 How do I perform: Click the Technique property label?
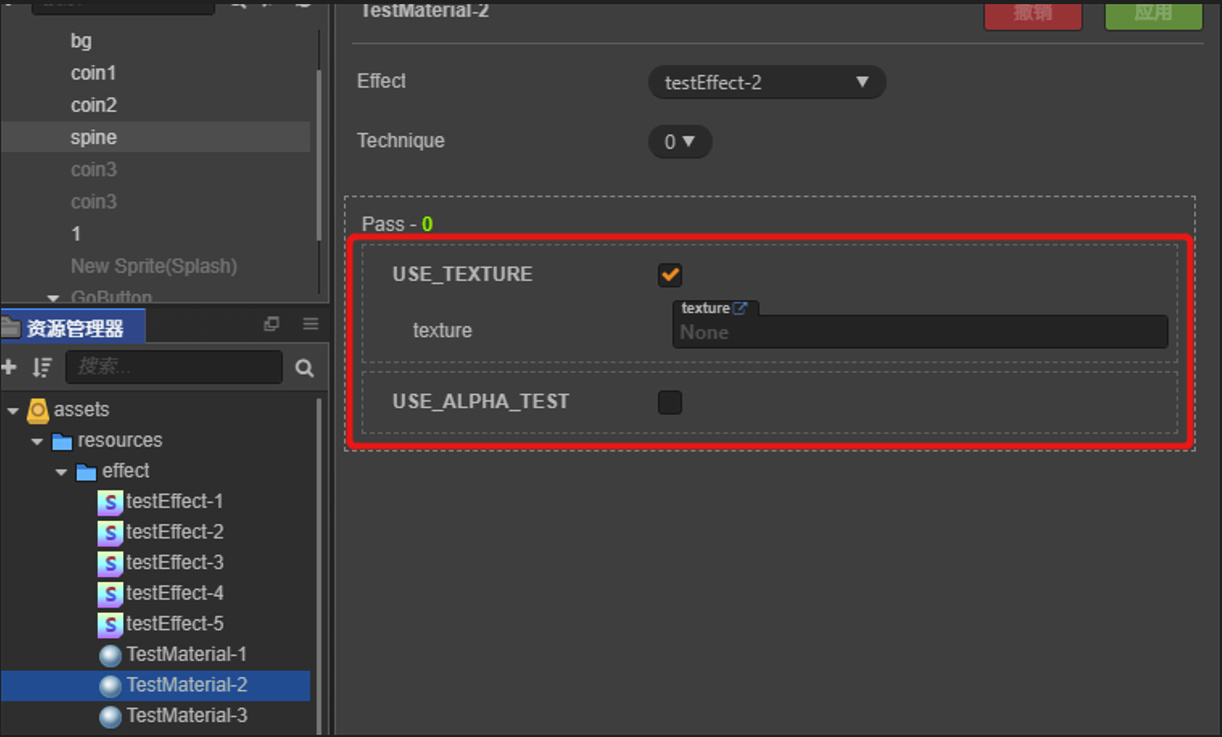(401, 140)
